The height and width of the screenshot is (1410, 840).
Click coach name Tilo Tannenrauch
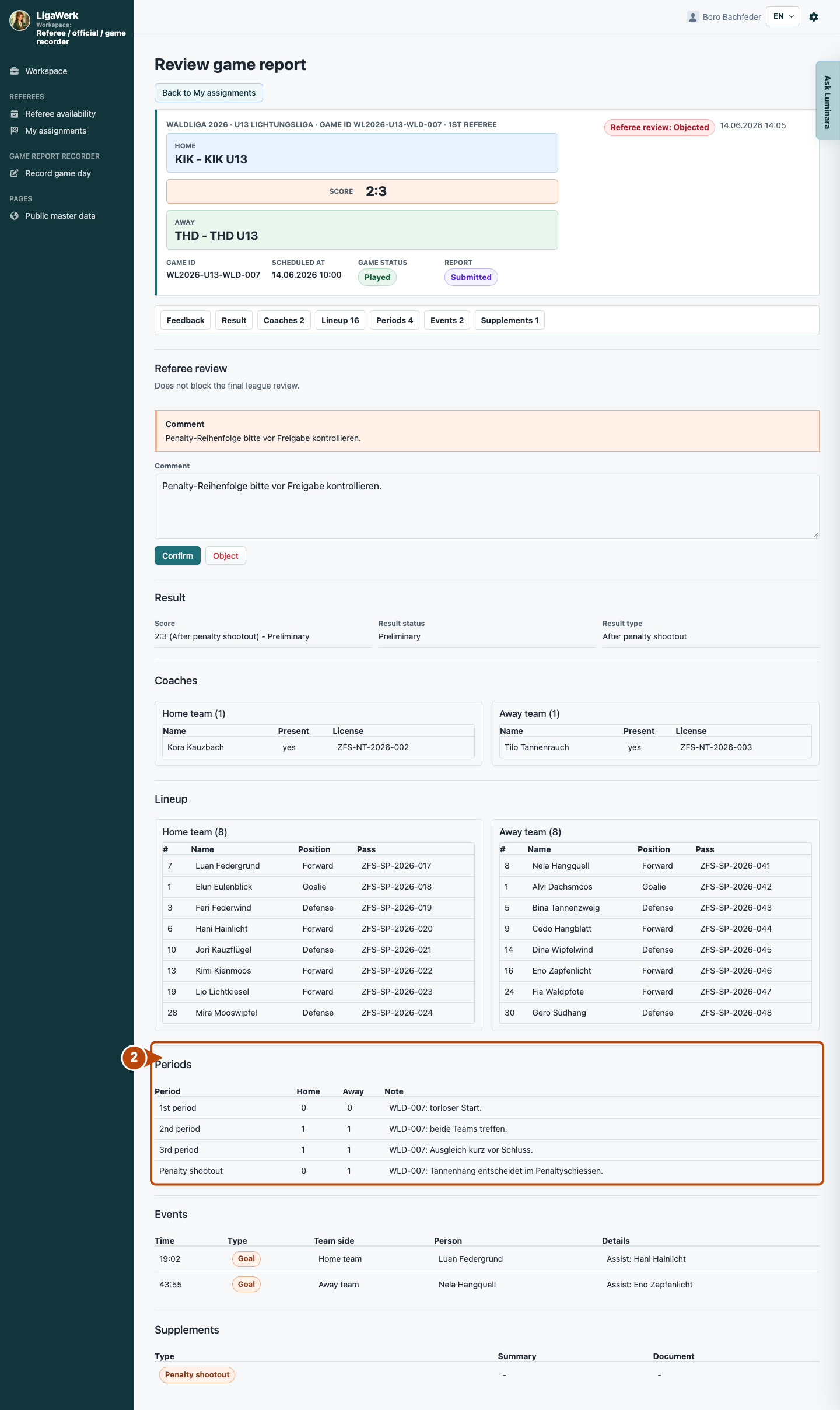(537, 747)
